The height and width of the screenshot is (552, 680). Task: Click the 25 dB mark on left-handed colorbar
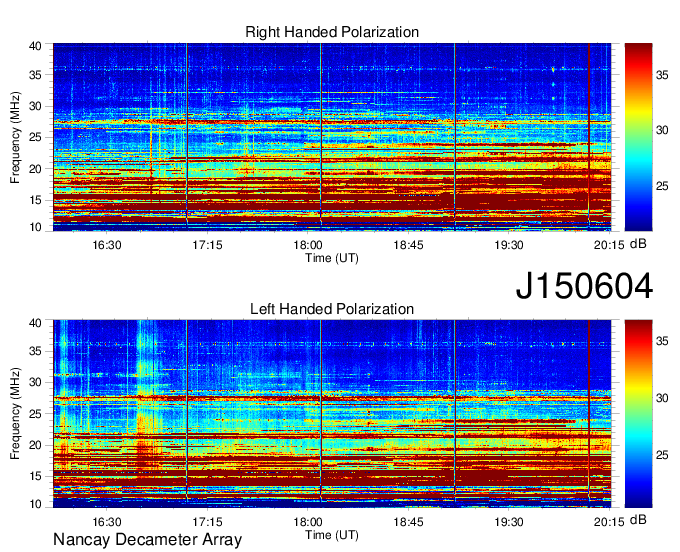pyautogui.click(x=662, y=455)
